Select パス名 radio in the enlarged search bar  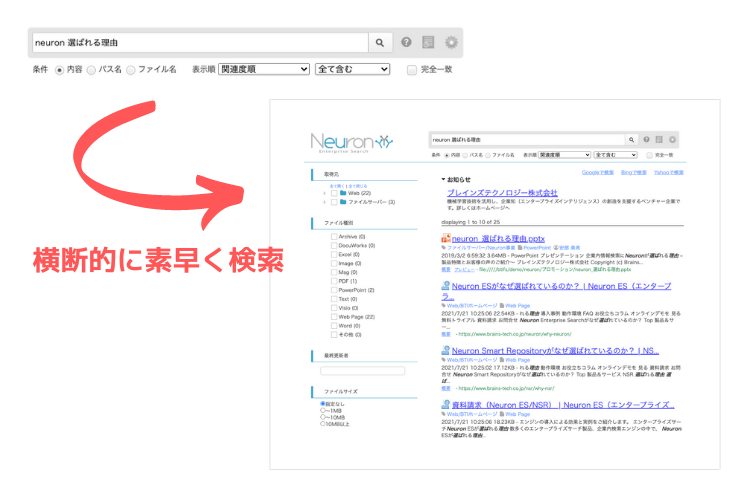tap(91, 70)
